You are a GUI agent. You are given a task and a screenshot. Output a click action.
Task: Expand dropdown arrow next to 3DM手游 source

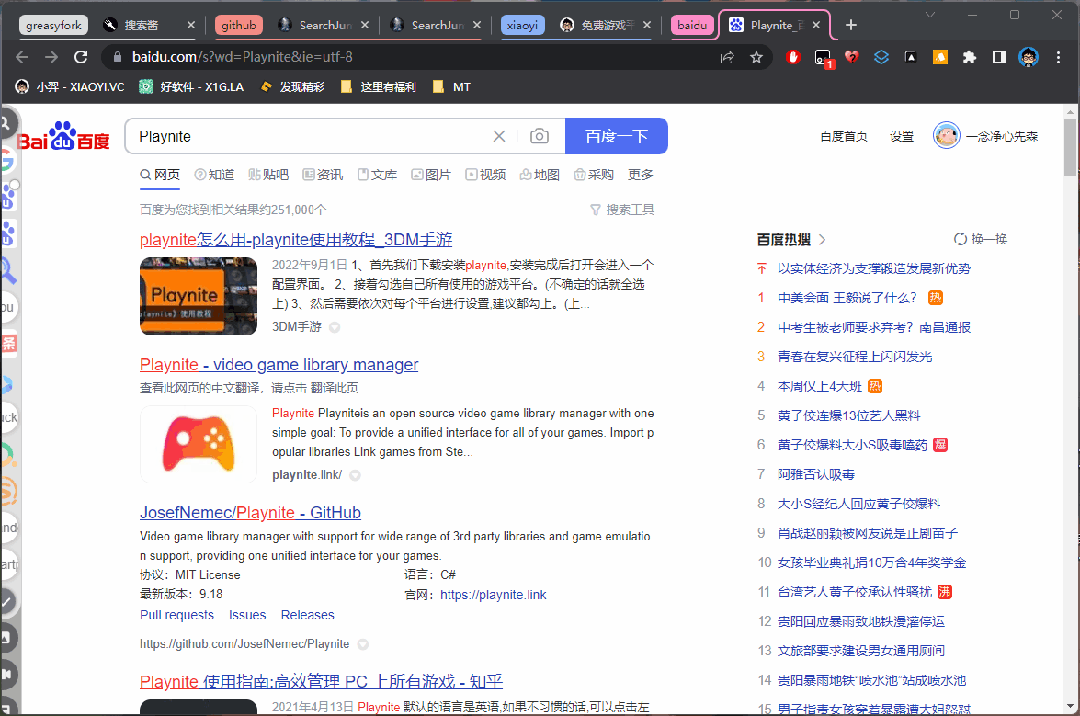pos(335,327)
